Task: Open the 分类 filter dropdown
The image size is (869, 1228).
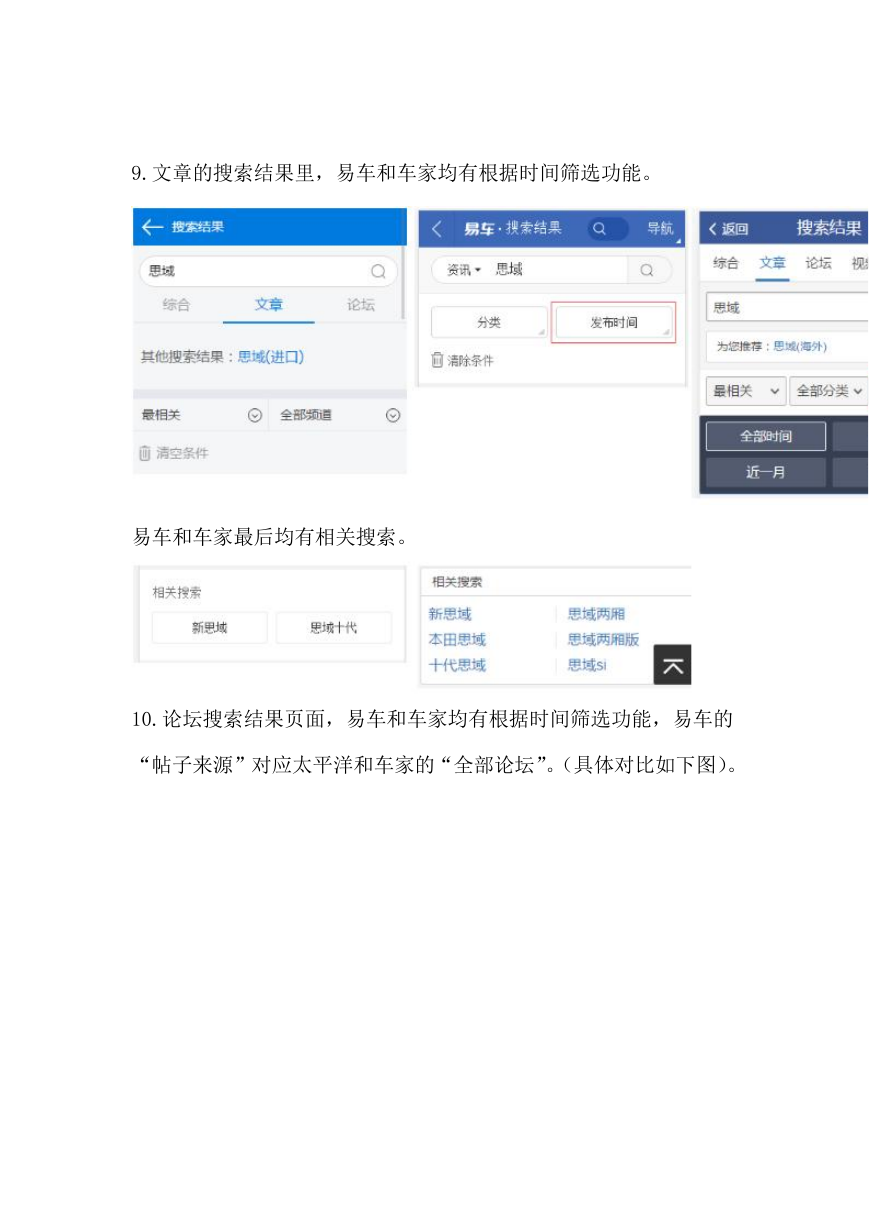Action: click(x=489, y=323)
